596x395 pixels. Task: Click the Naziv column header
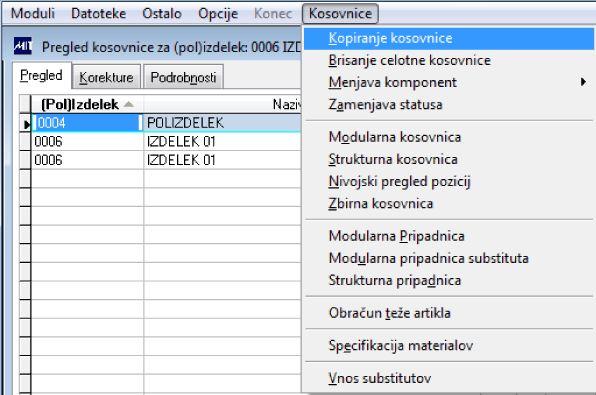222,104
